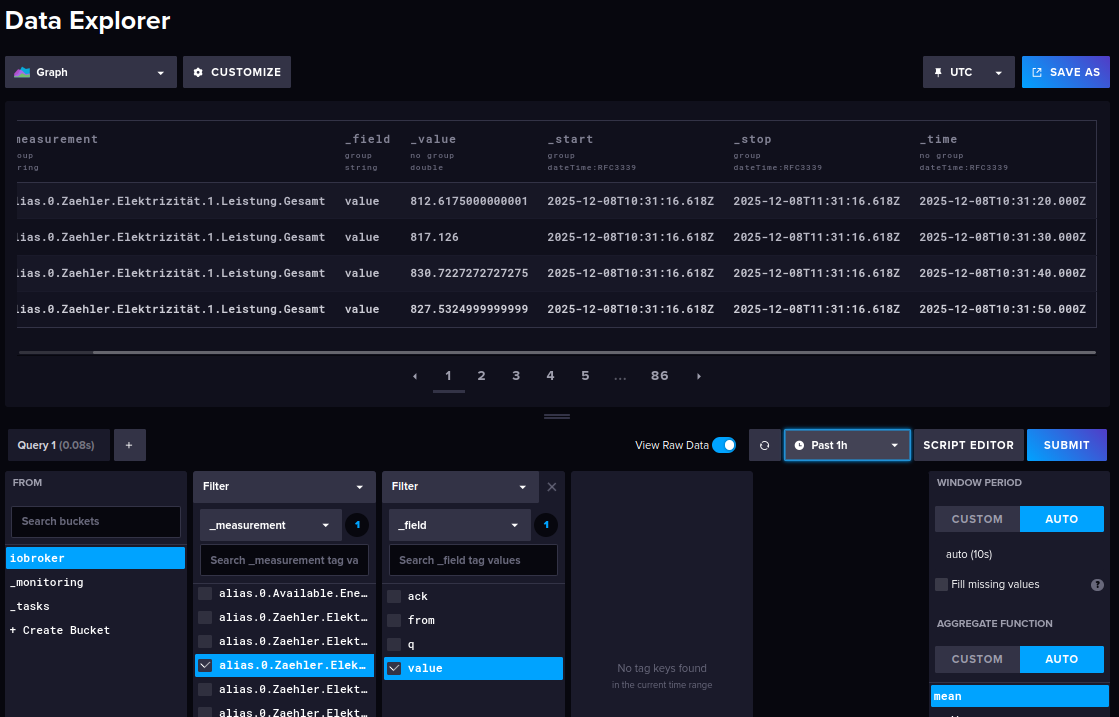Click SAVE AS export button

click(1065, 72)
